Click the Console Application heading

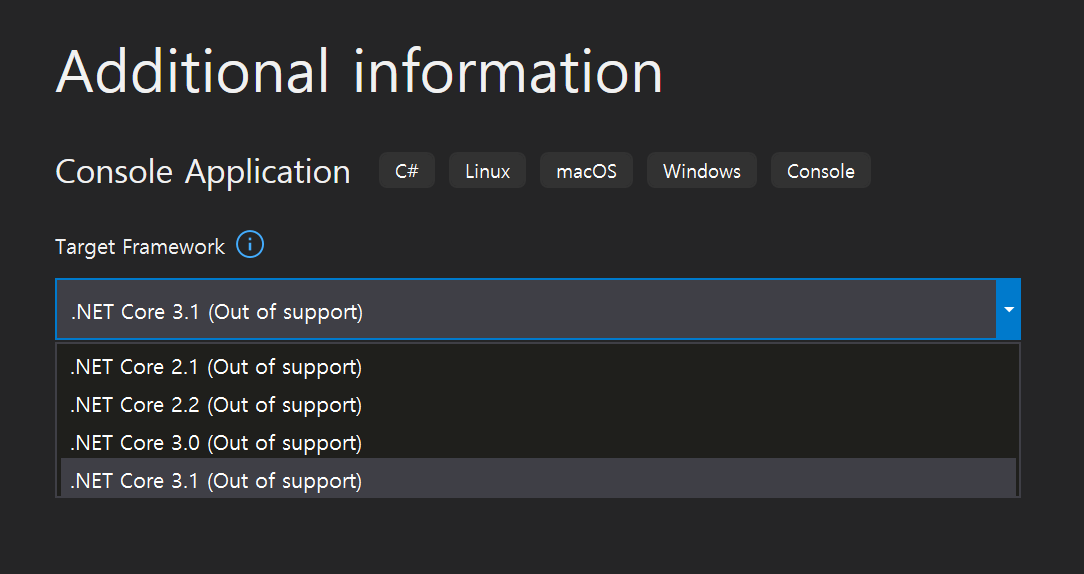203,172
